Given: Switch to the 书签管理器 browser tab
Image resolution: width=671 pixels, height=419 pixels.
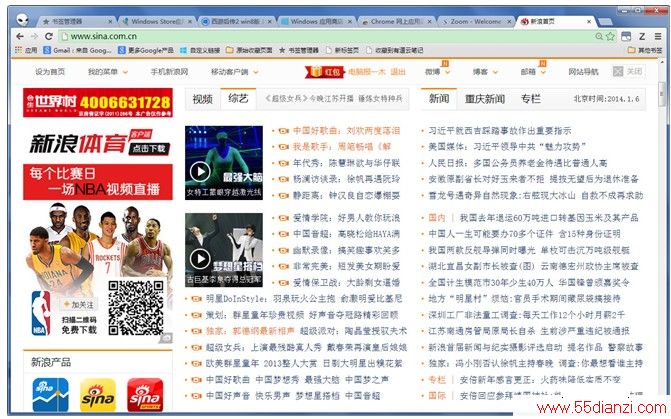Looking at the screenshot, I should pos(76,21).
